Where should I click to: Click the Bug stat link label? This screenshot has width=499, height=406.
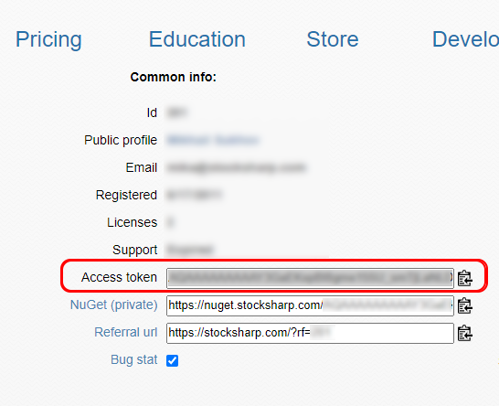[x=134, y=360]
